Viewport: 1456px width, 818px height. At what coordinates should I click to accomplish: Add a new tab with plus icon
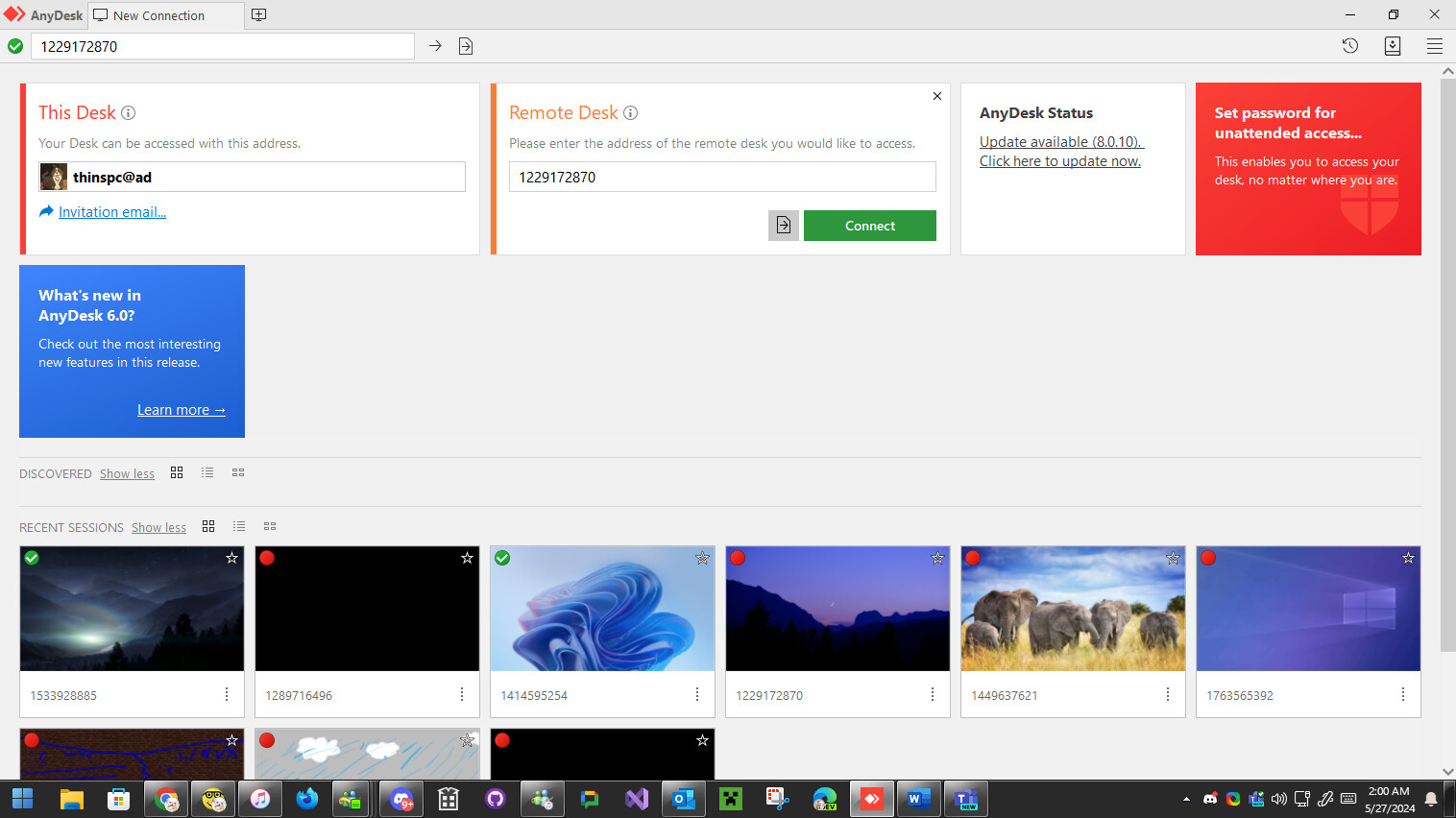tap(258, 15)
